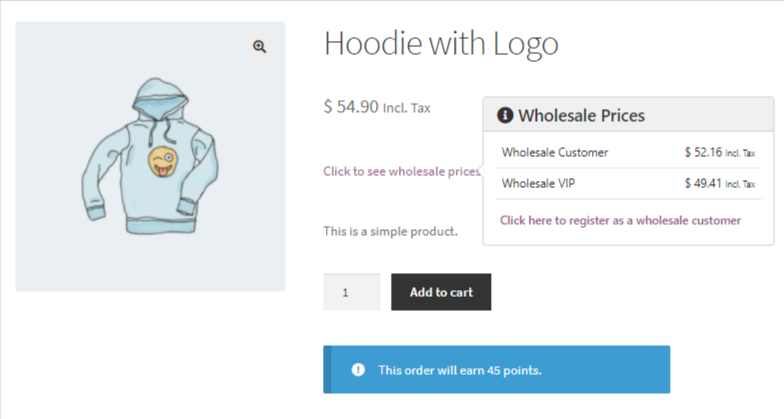Click "This is a simple product." description

(x=390, y=231)
